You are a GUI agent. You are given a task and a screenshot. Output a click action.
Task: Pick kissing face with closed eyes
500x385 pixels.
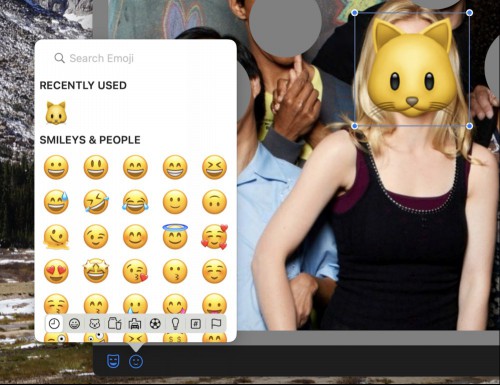tap(56, 304)
